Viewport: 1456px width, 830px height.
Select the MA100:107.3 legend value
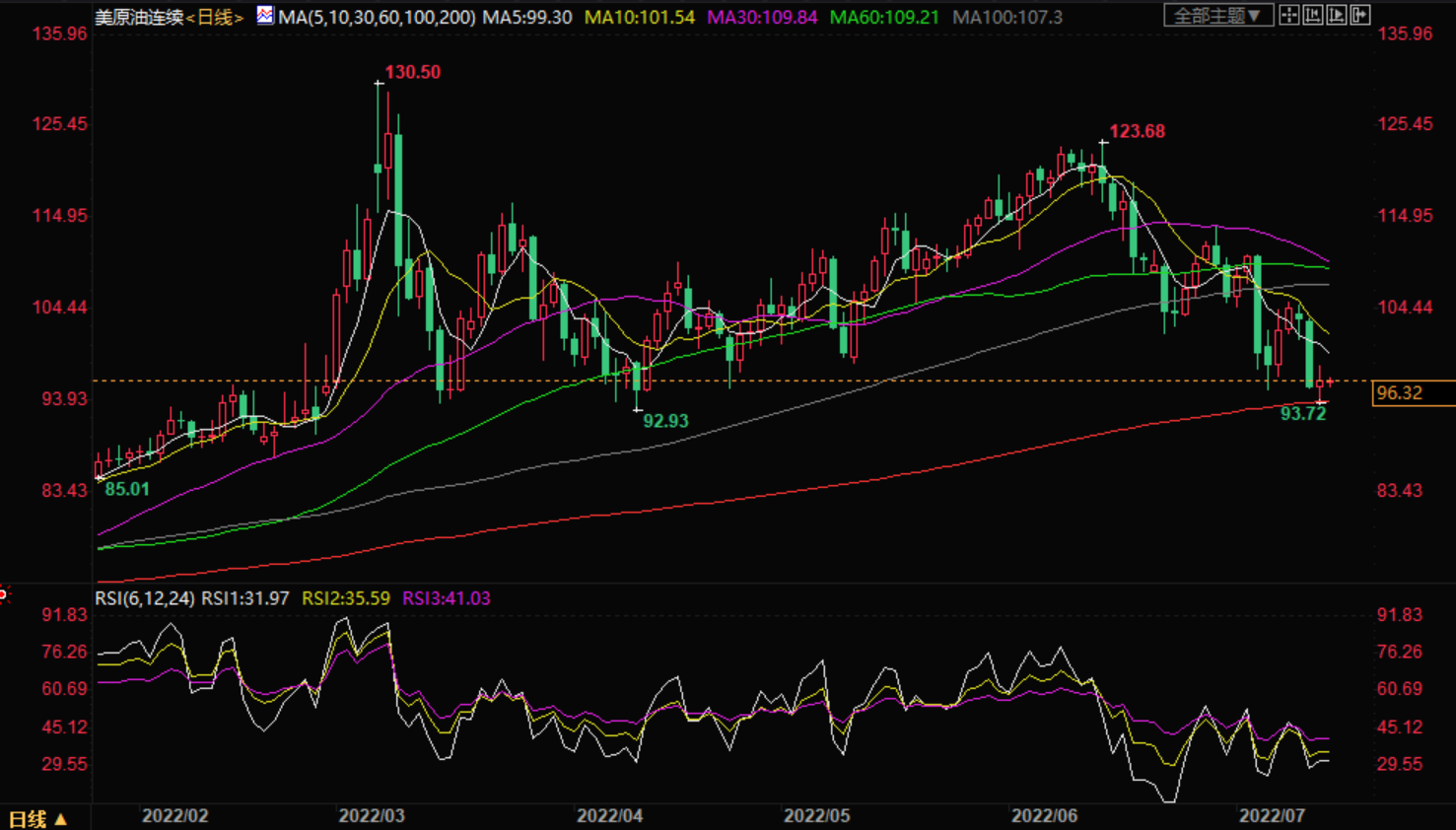[1007, 17]
